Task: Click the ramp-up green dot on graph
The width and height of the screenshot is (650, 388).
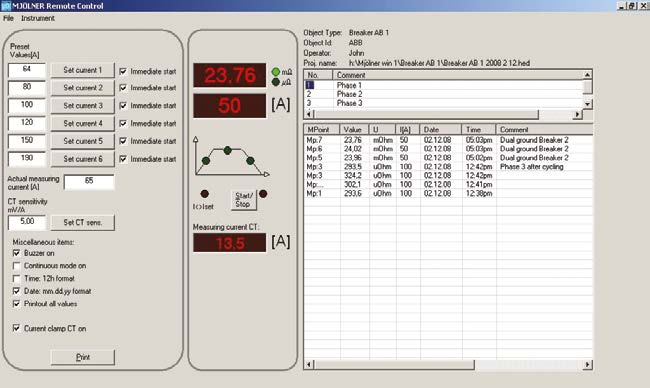Action: point(206,160)
